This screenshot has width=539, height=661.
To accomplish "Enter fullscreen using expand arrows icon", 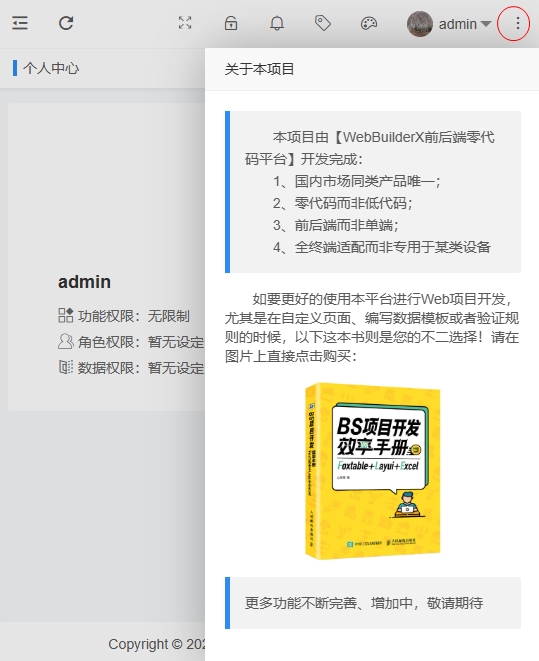I will tap(185, 23).
